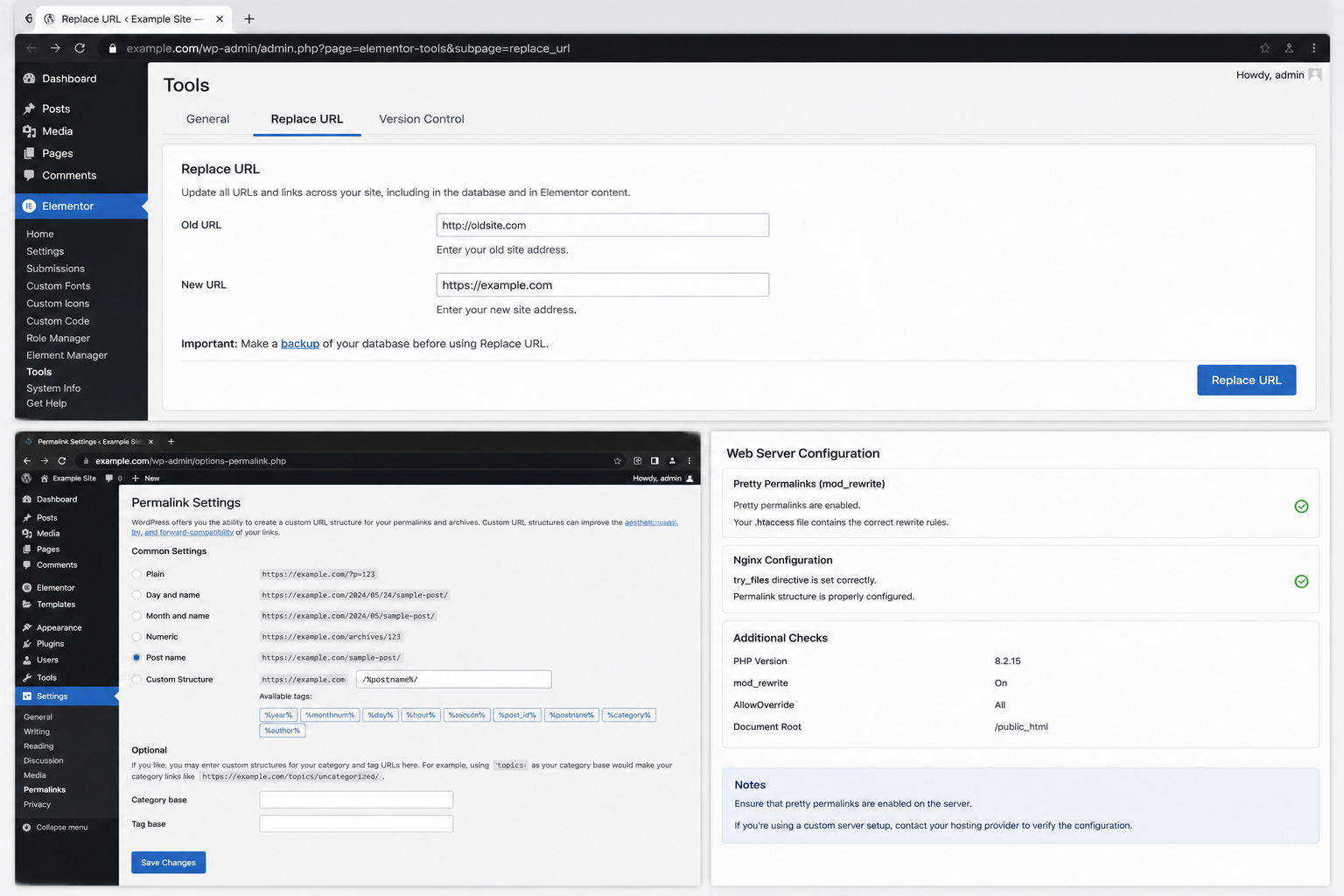Open System Info in Elementor submenu
The height and width of the screenshot is (896, 1344).
pyautogui.click(x=53, y=388)
